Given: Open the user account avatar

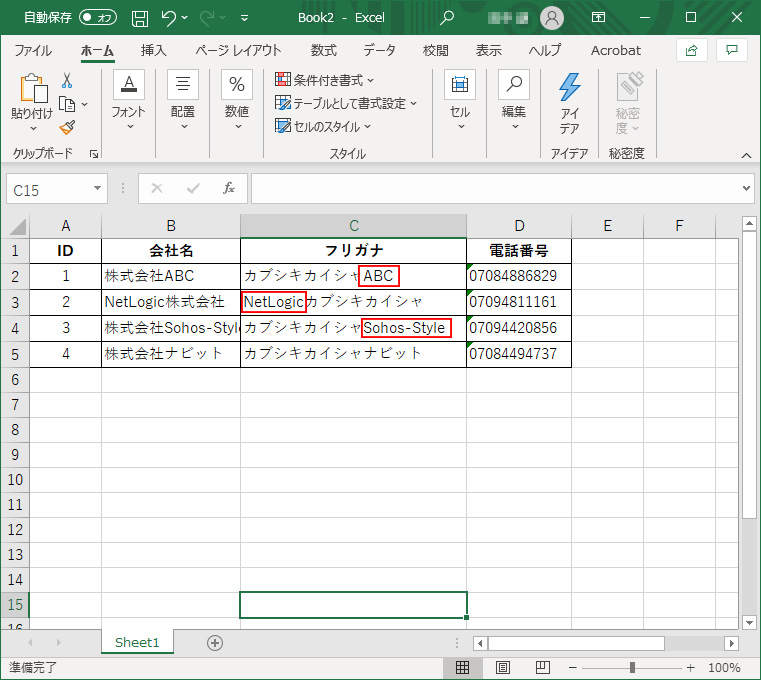Looking at the screenshot, I should click(552, 18).
